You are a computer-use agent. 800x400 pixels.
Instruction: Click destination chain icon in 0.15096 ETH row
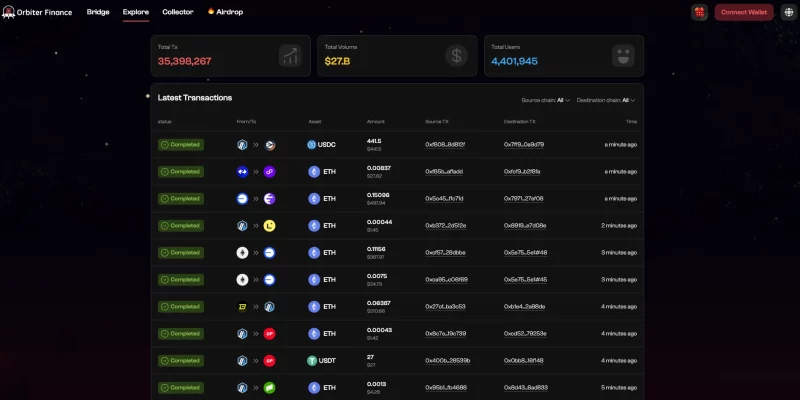tap(269, 199)
